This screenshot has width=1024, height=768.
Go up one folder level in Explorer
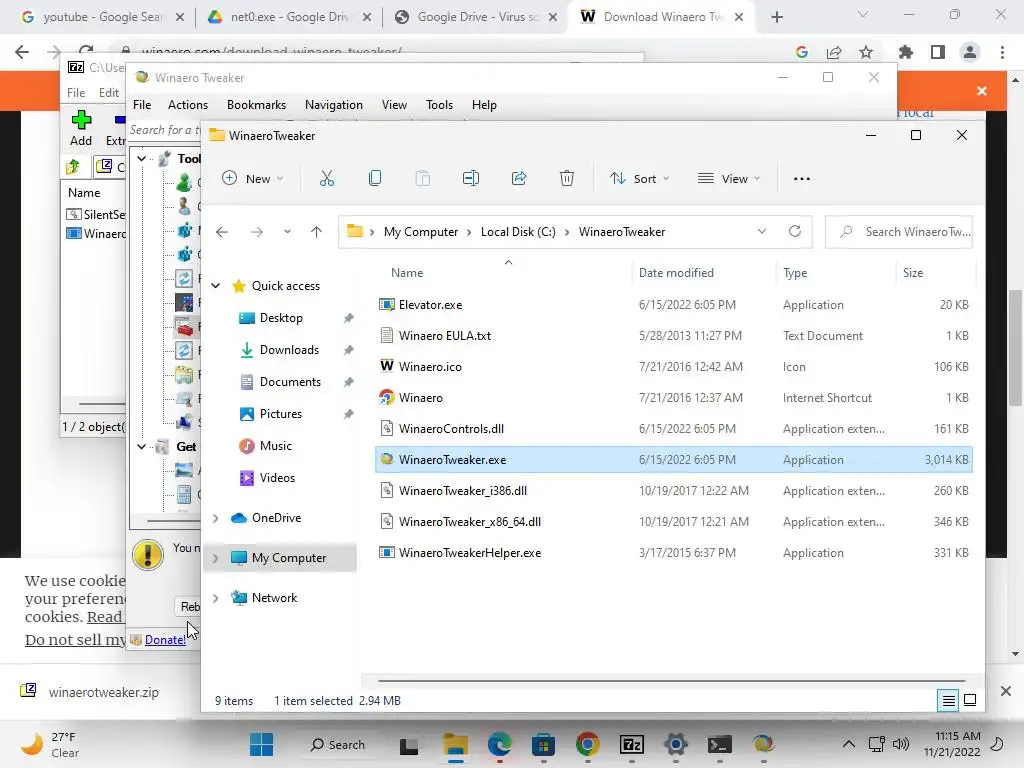click(x=316, y=232)
